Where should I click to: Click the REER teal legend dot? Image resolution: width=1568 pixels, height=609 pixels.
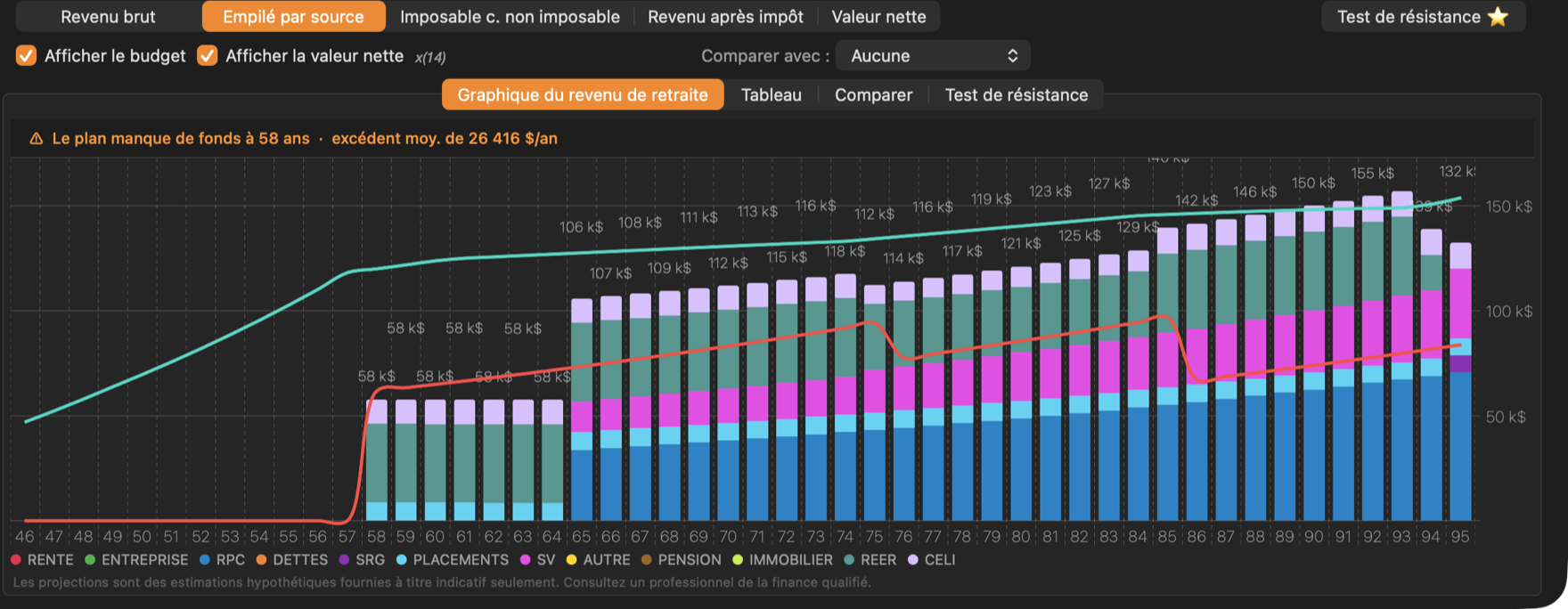849,560
